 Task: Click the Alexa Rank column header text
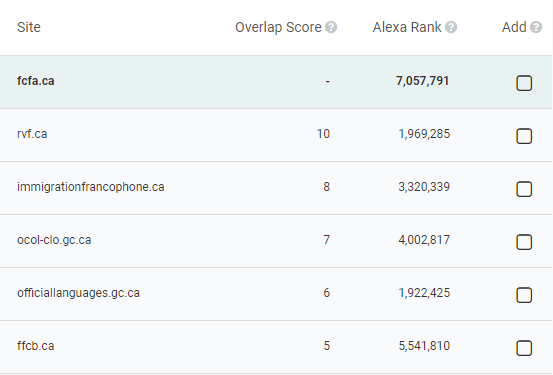point(407,27)
